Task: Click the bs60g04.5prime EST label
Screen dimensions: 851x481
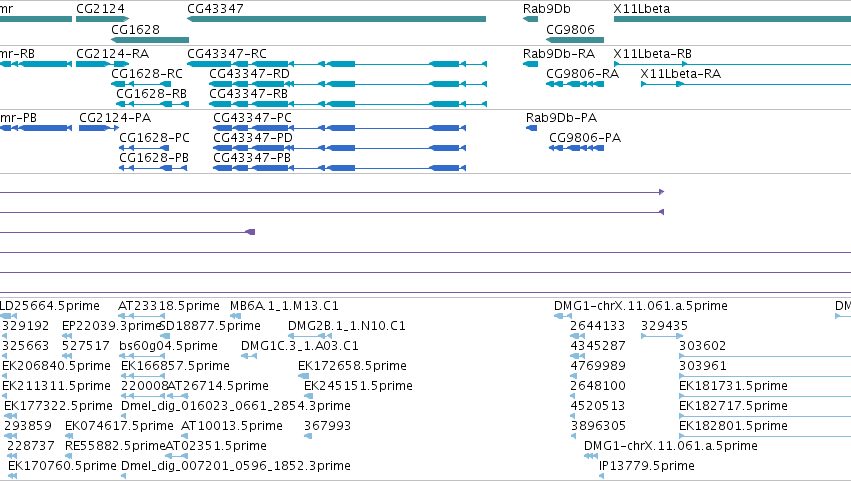Action: tap(168, 346)
